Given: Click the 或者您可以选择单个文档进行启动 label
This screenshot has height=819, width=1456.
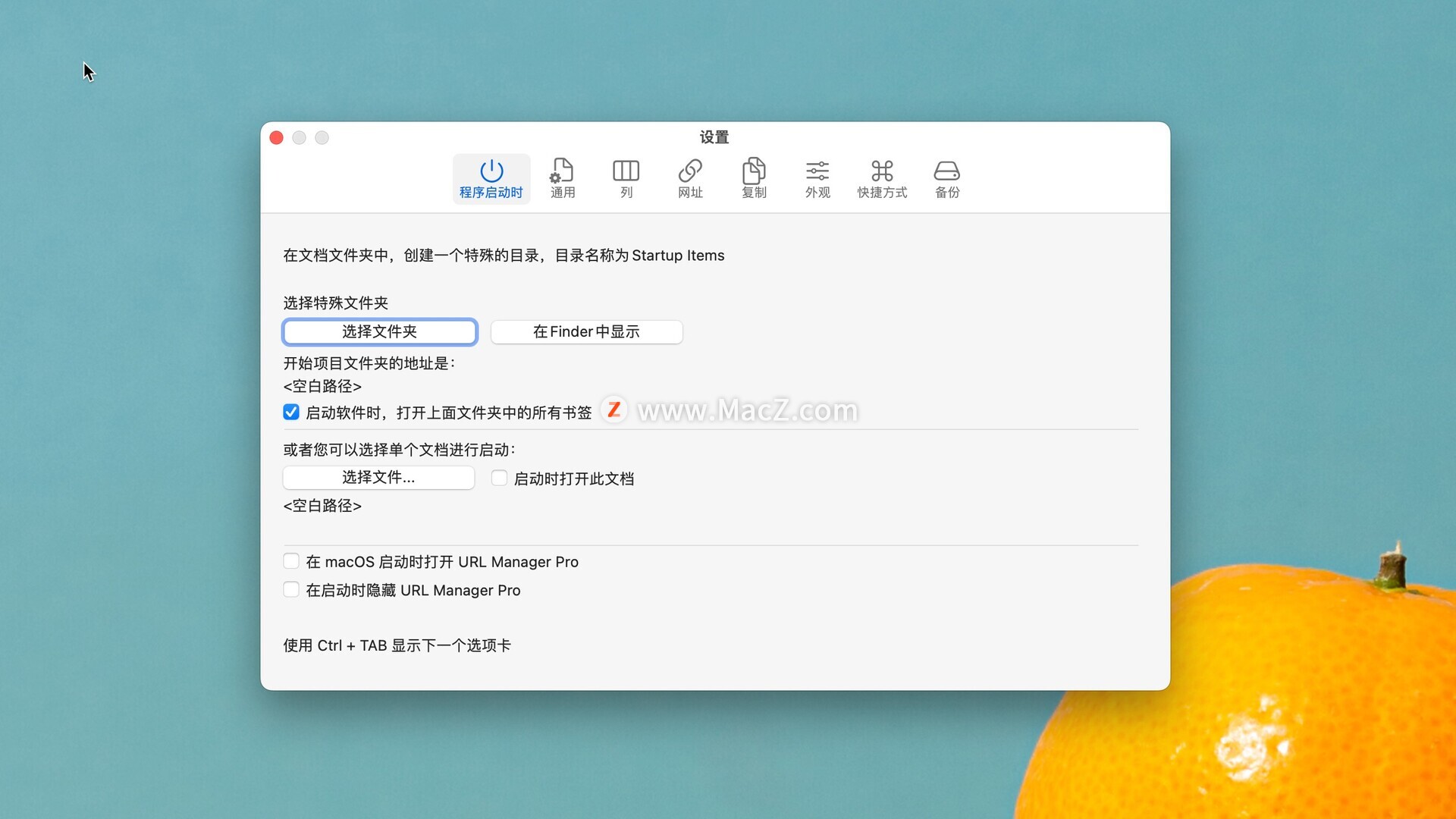Looking at the screenshot, I should pos(400,450).
